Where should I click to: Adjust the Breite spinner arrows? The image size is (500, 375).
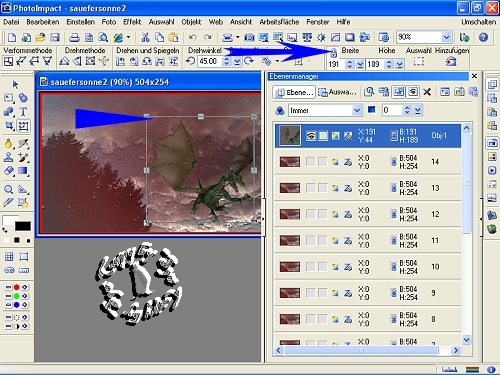[x=349, y=64]
